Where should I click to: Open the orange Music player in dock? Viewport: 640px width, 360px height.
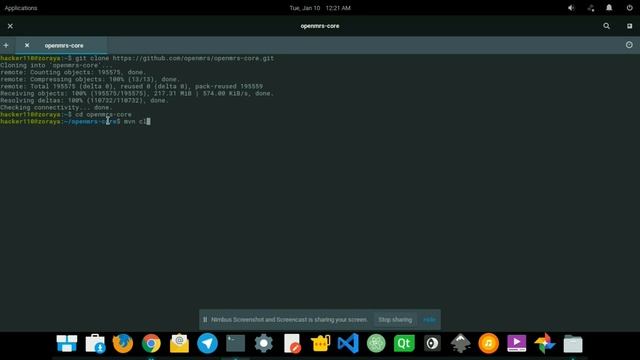[489, 343]
